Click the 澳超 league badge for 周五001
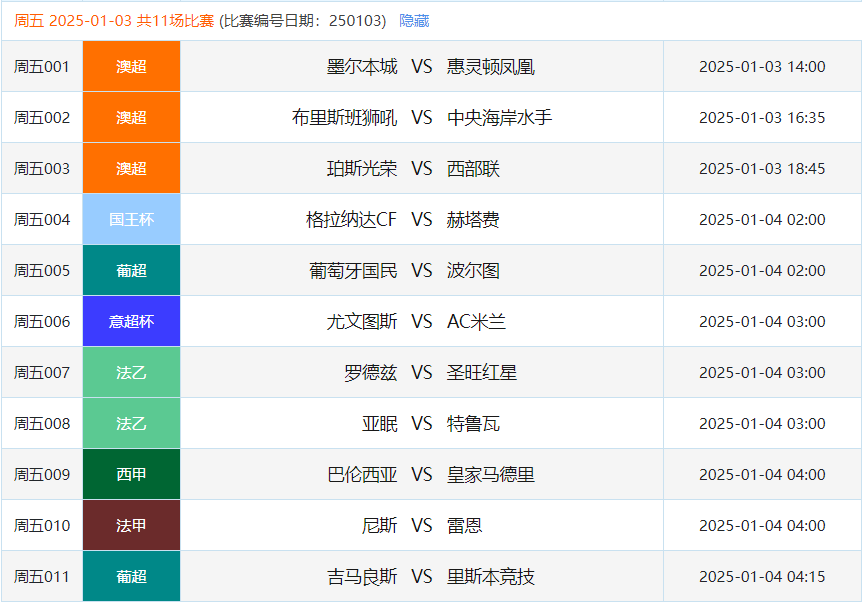 point(131,67)
